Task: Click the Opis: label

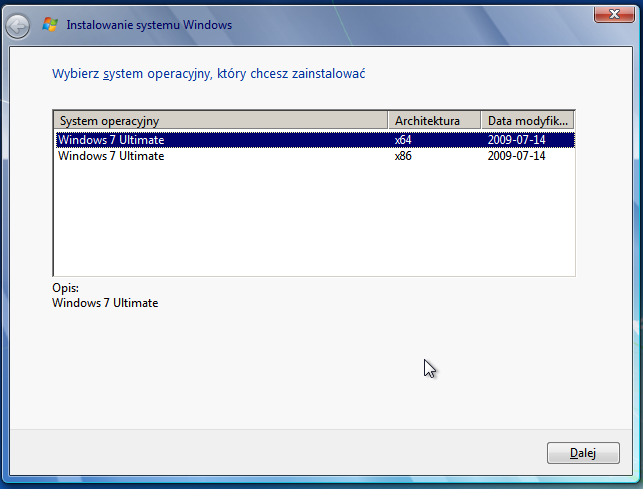Action: pyautogui.click(x=65, y=288)
